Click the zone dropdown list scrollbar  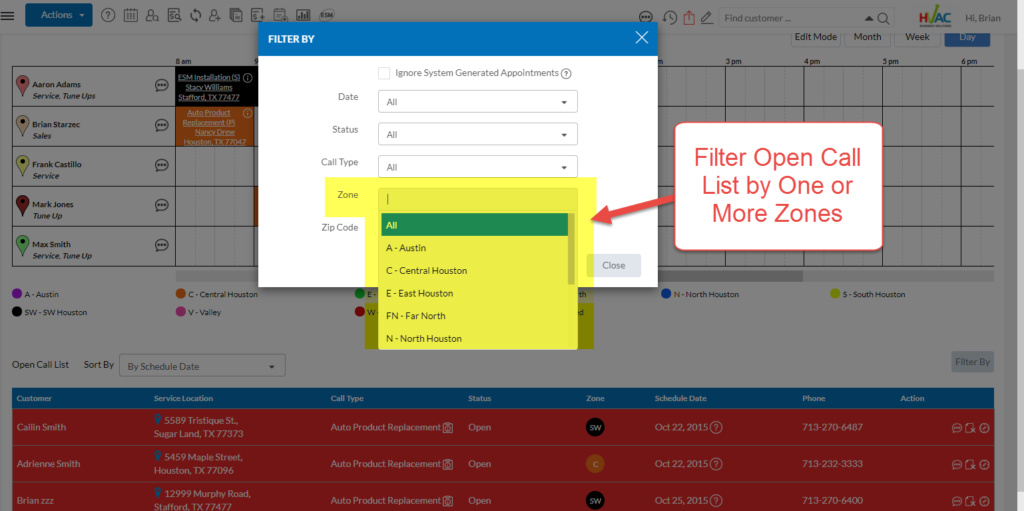coord(571,248)
